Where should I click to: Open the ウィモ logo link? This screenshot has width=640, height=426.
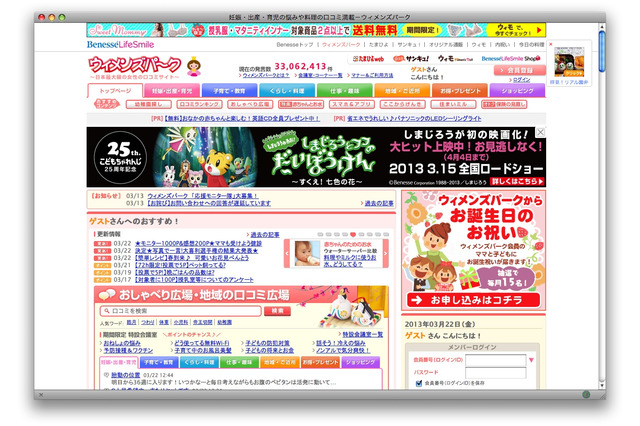click(455, 59)
